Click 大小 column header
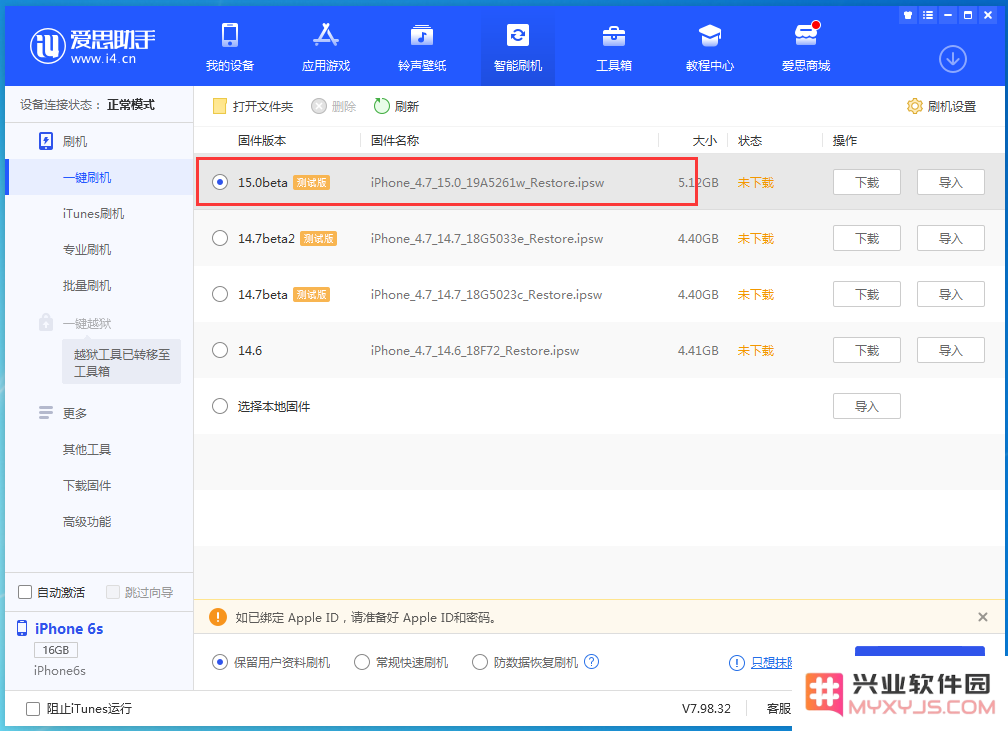This screenshot has width=1008, height=731. click(x=705, y=140)
